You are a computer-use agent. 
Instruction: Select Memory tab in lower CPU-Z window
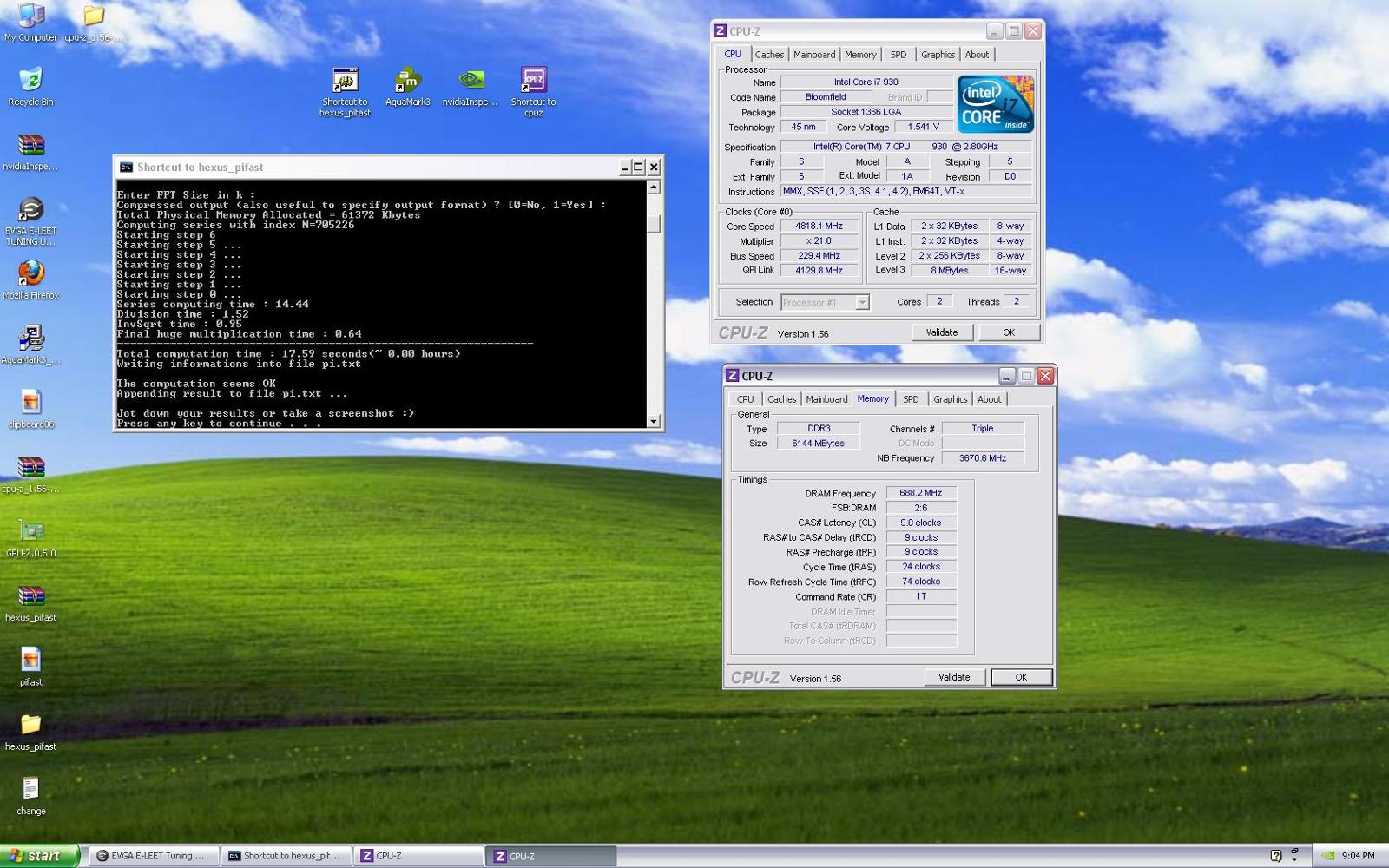point(873,398)
